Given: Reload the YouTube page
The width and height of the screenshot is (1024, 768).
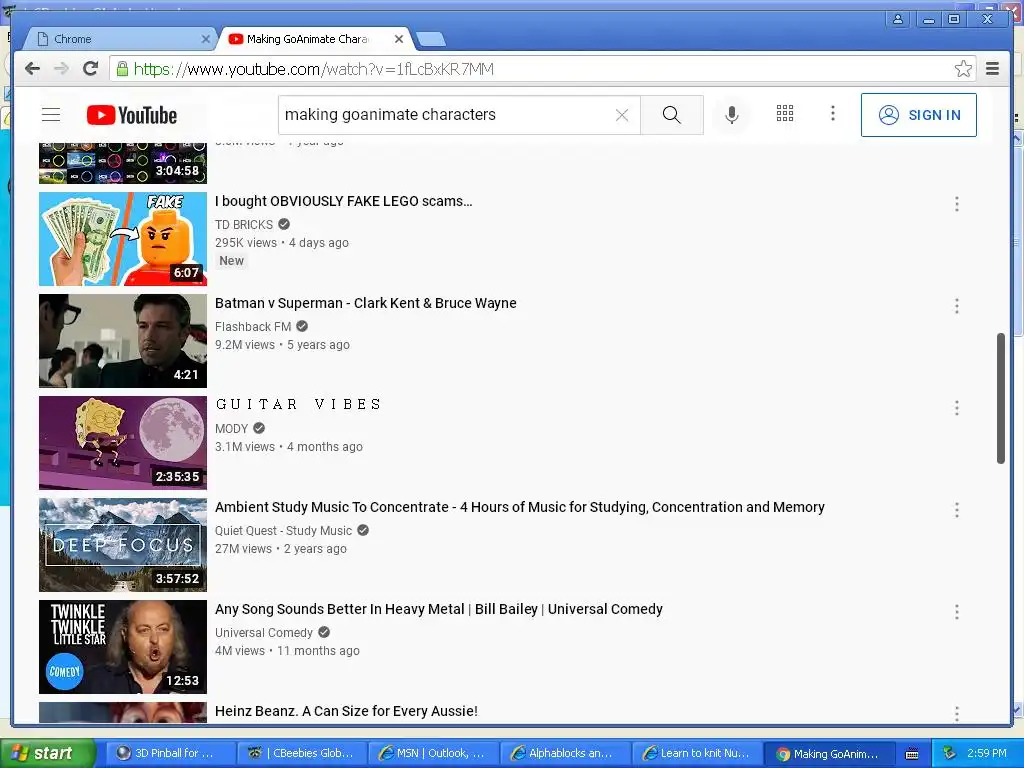Looking at the screenshot, I should [91, 69].
